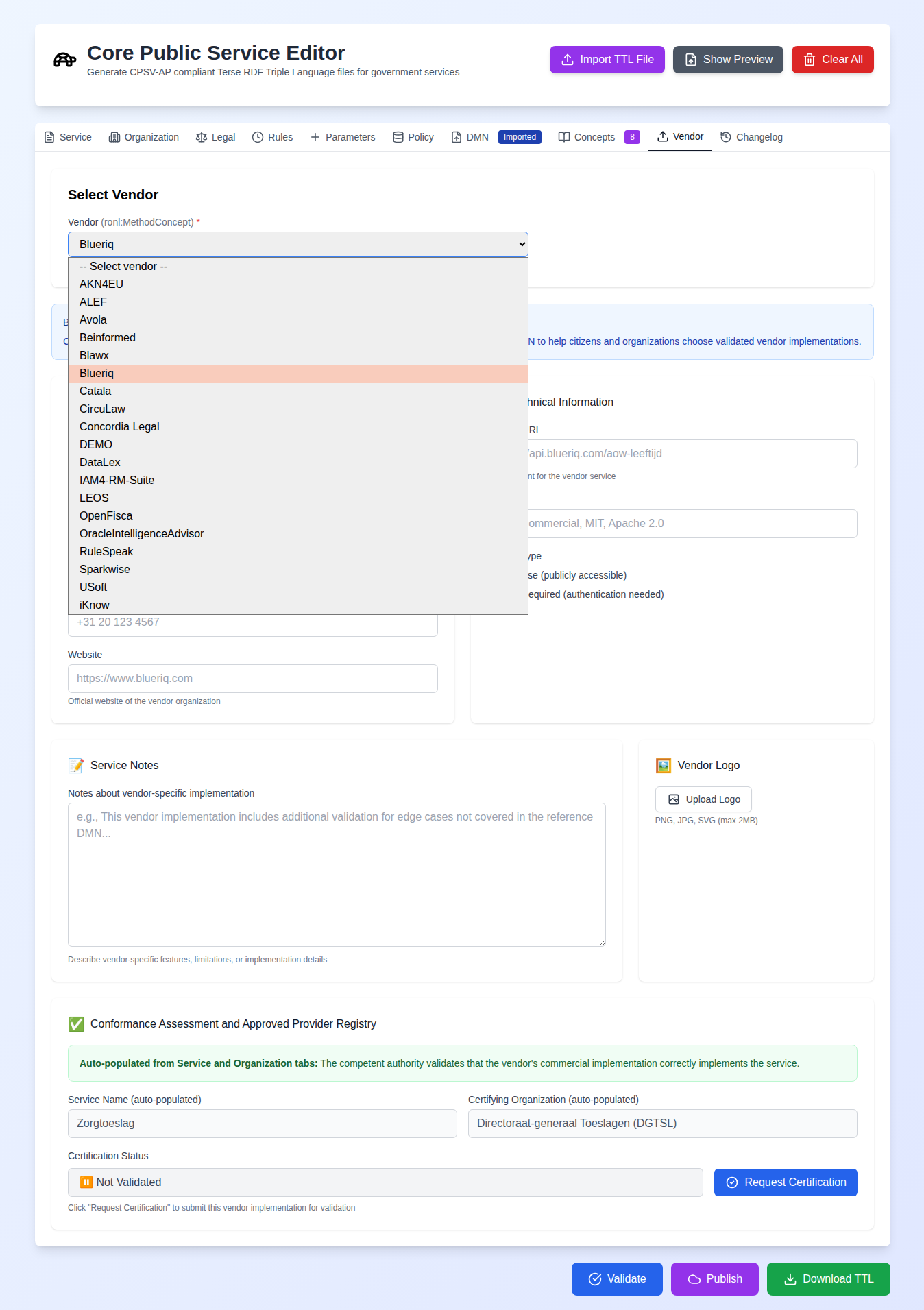
Task: Select the -- Select vendor -- option
Action: [123, 266]
